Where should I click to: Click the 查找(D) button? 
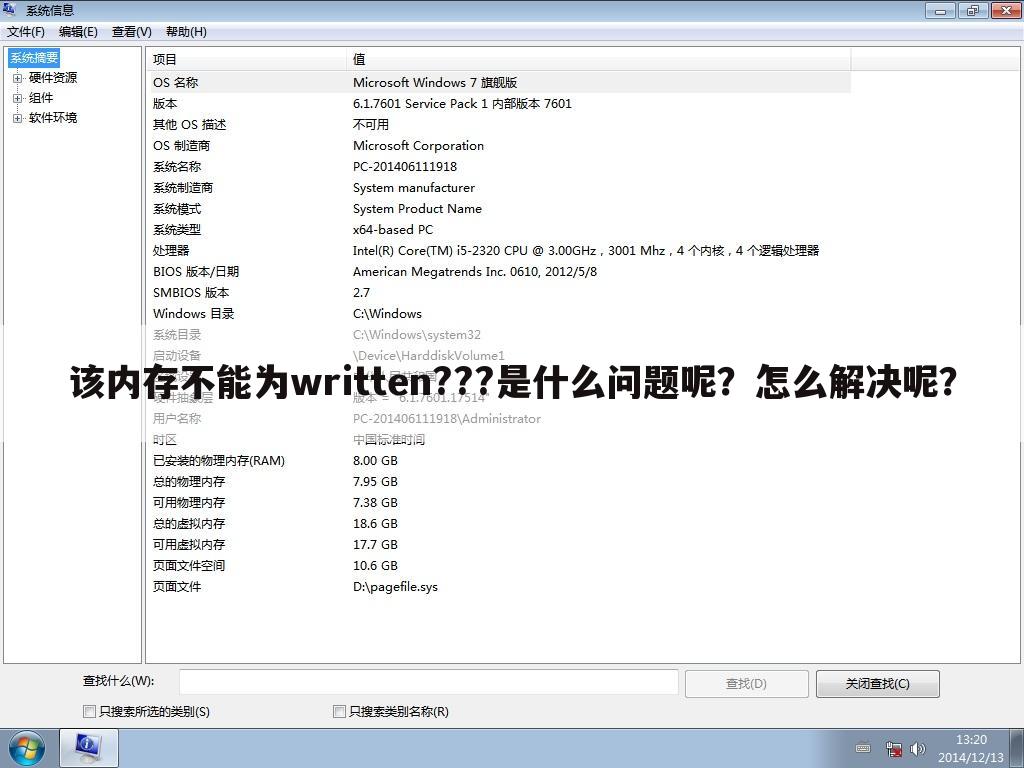[x=746, y=684]
